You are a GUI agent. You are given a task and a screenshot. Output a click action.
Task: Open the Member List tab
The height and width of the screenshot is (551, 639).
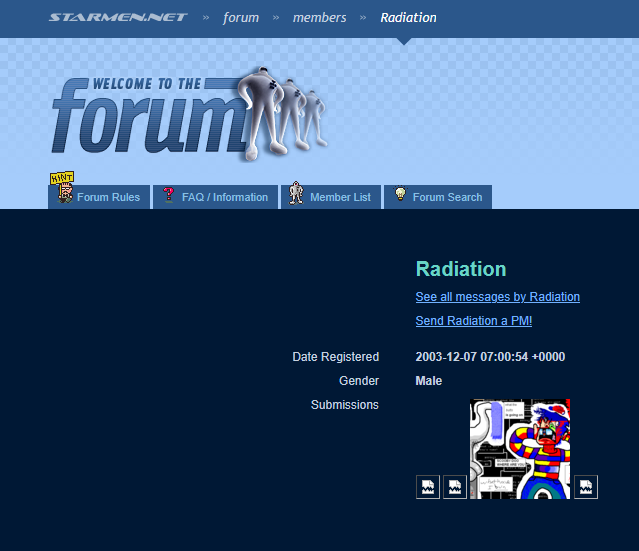coord(340,197)
